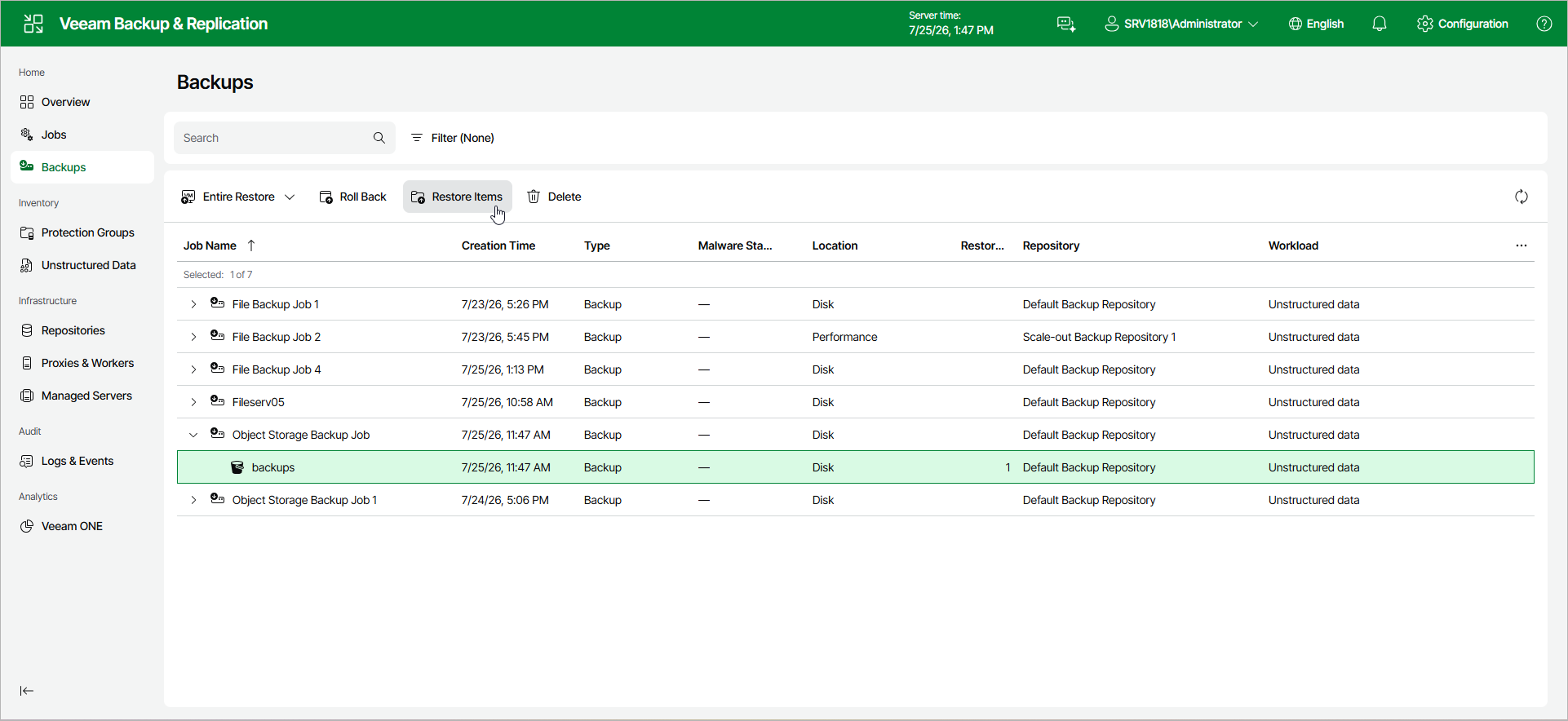1568x721 pixels.
Task: Click the refresh icon in the toolbar
Action: [x=1521, y=197]
